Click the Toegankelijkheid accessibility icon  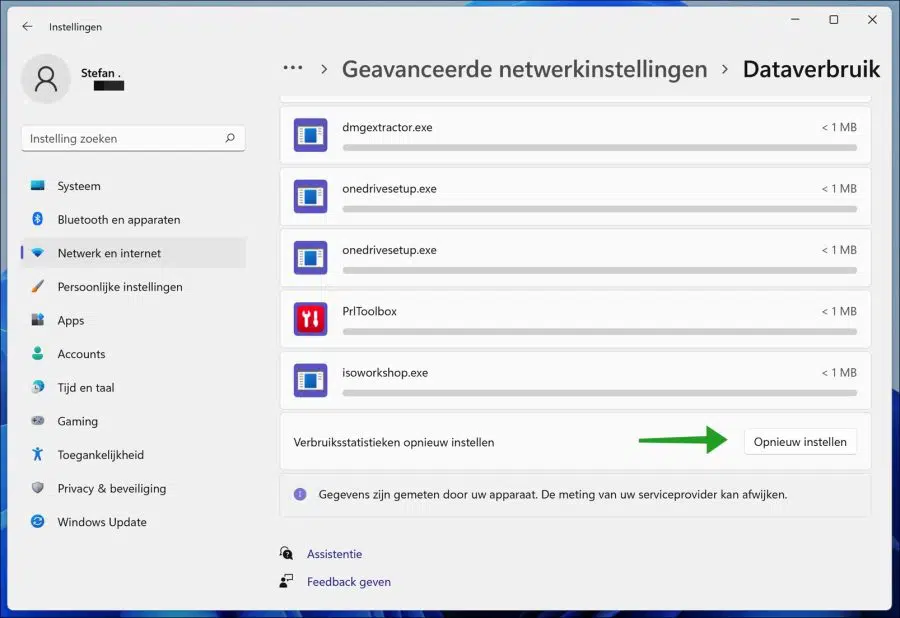coord(38,454)
